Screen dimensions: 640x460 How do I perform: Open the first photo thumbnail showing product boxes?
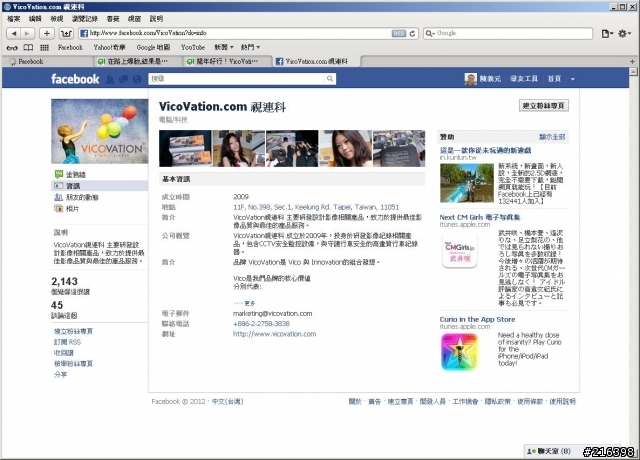click(x=185, y=149)
